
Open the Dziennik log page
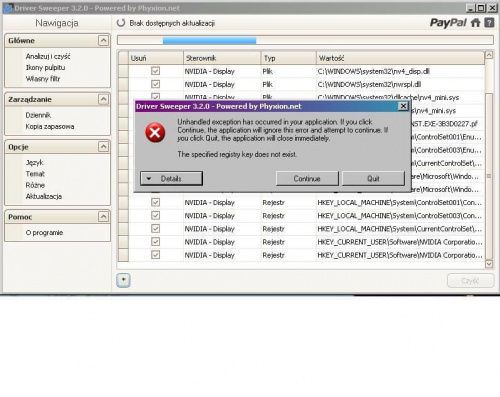tap(38, 115)
